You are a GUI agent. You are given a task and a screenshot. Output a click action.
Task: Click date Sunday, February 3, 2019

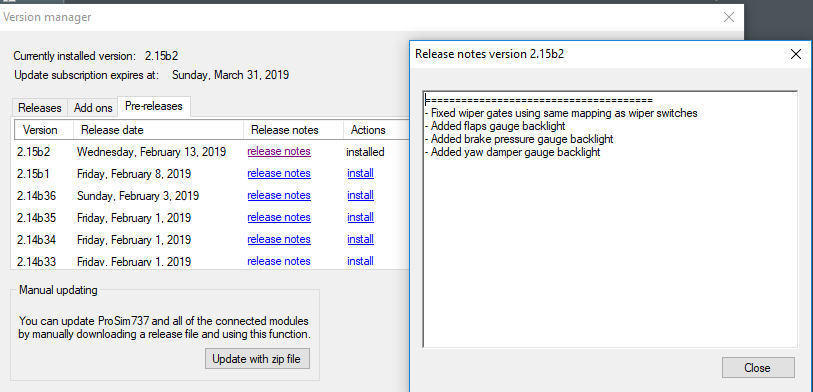coord(138,196)
